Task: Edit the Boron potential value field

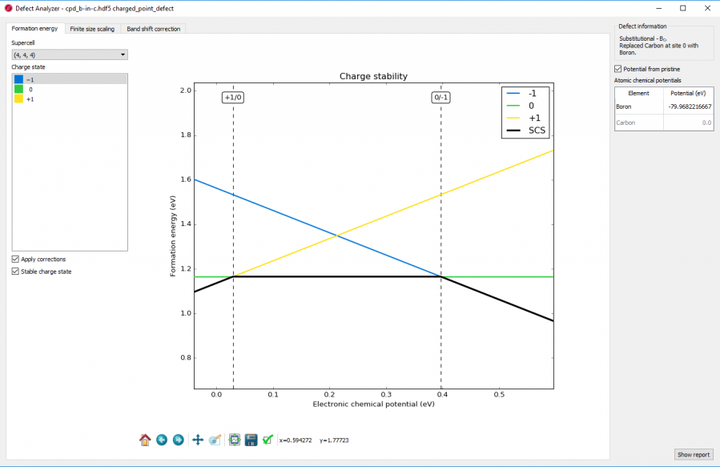Action: (x=688, y=107)
